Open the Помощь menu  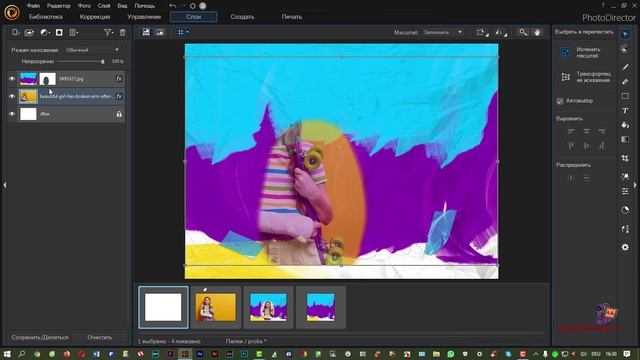click(144, 6)
